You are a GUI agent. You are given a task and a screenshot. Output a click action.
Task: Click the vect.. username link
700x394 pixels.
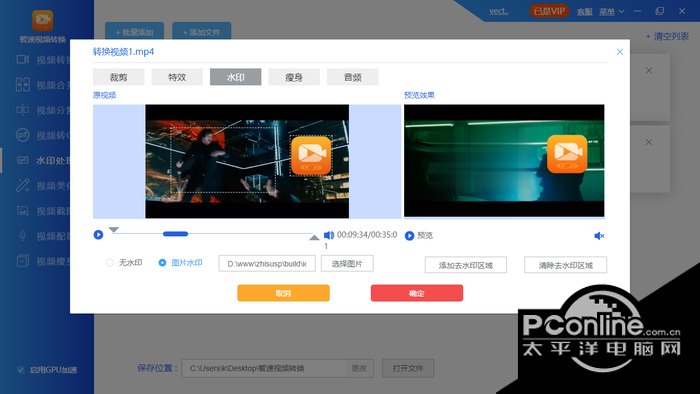coord(498,11)
